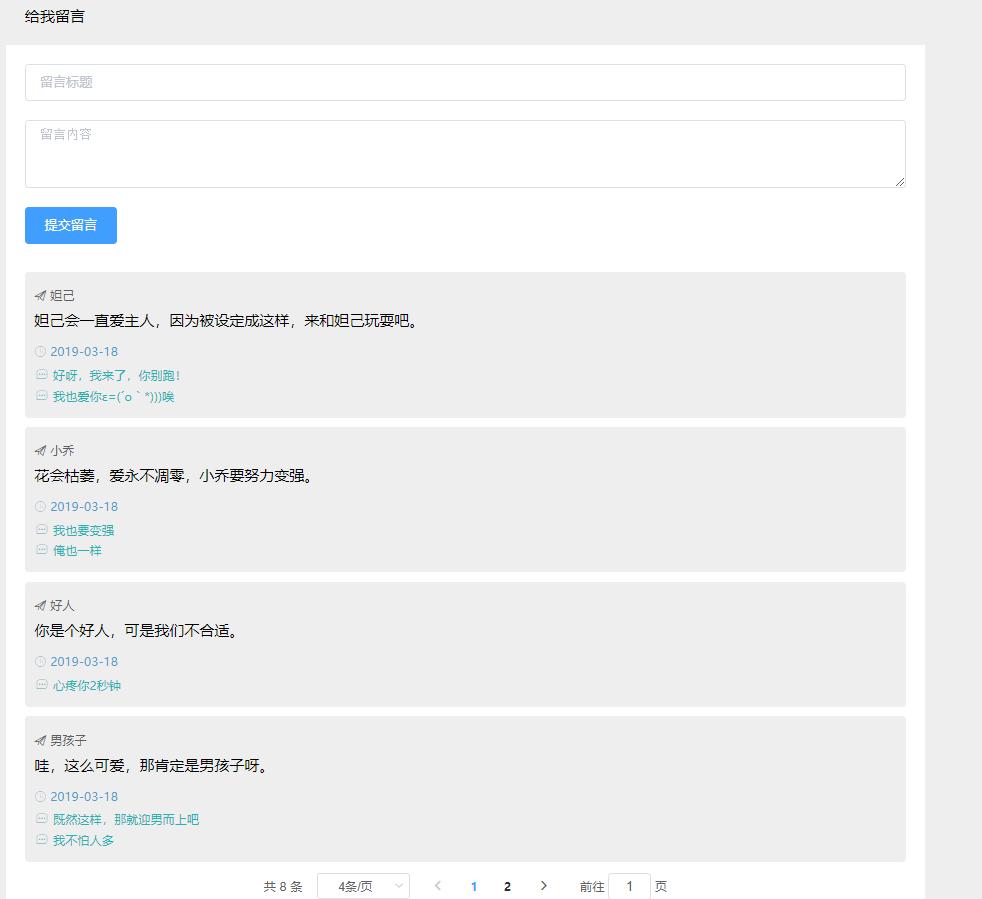This screenshot has width=982, height=899.
Task: Click the clock icon under 男孩子's message
Action: pos(40,796)
